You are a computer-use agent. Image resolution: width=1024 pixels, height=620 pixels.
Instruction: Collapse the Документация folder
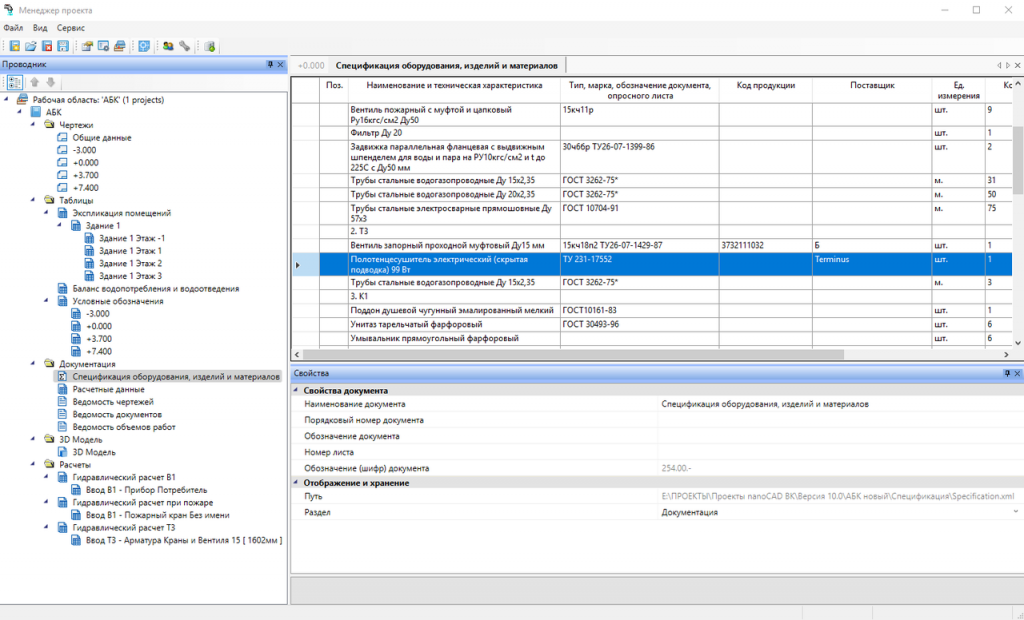[x=33, y=363]
